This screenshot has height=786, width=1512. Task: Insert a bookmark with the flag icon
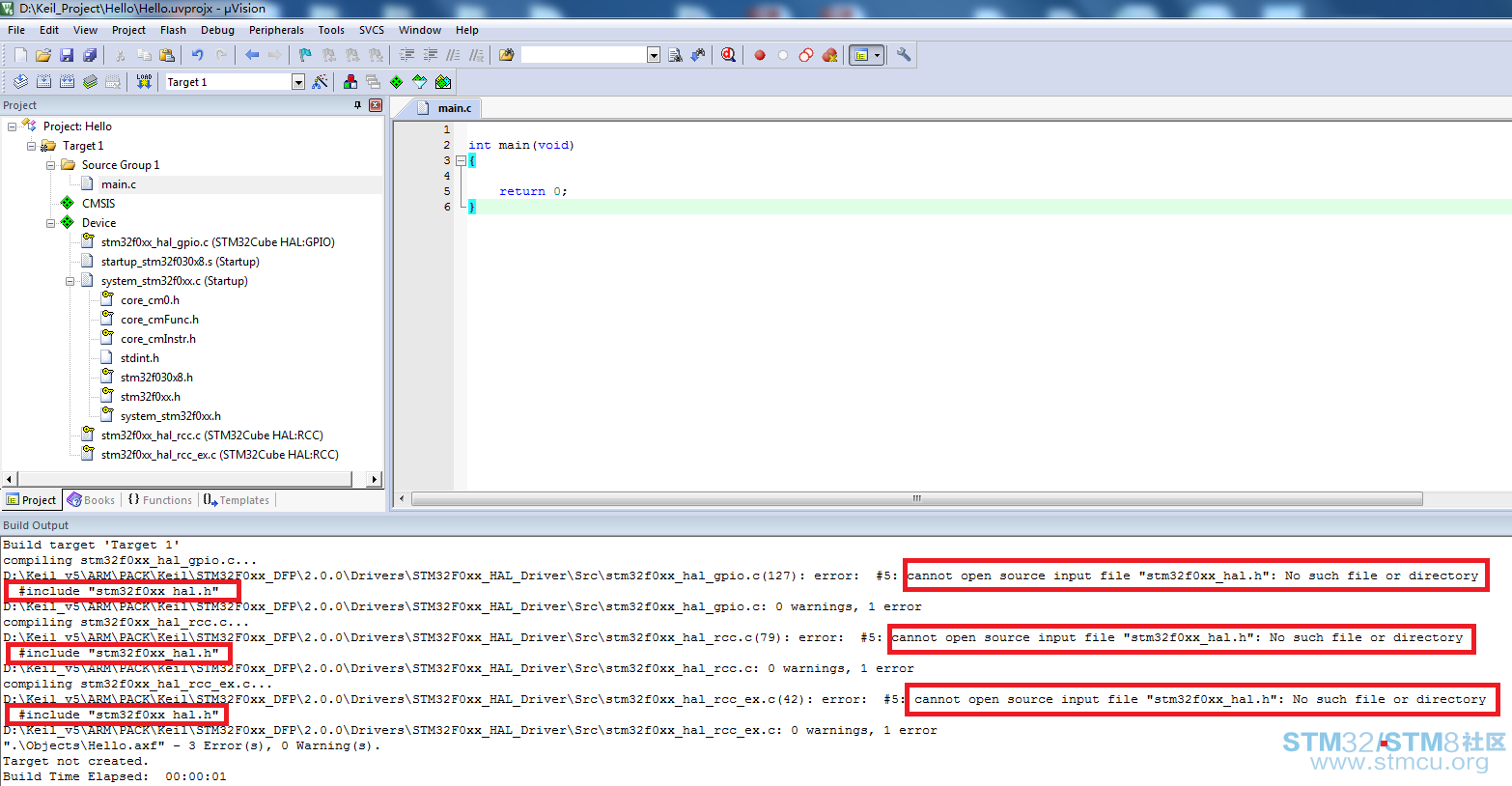tap(305, 55)
